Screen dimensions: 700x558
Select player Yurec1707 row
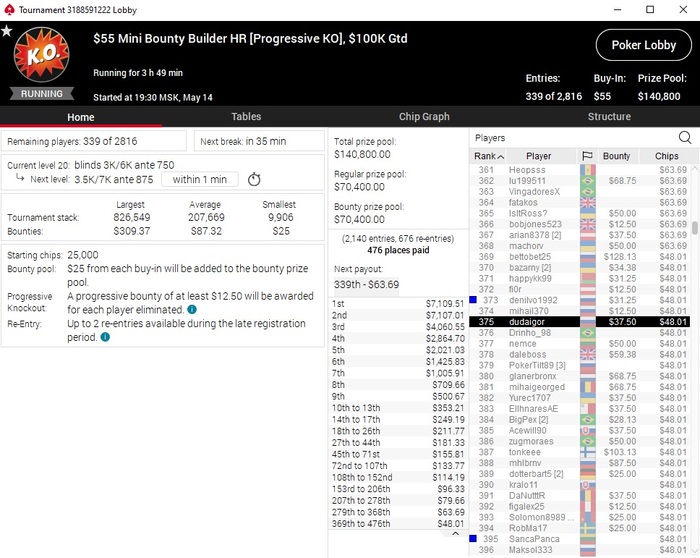click(x=579, y=398)
